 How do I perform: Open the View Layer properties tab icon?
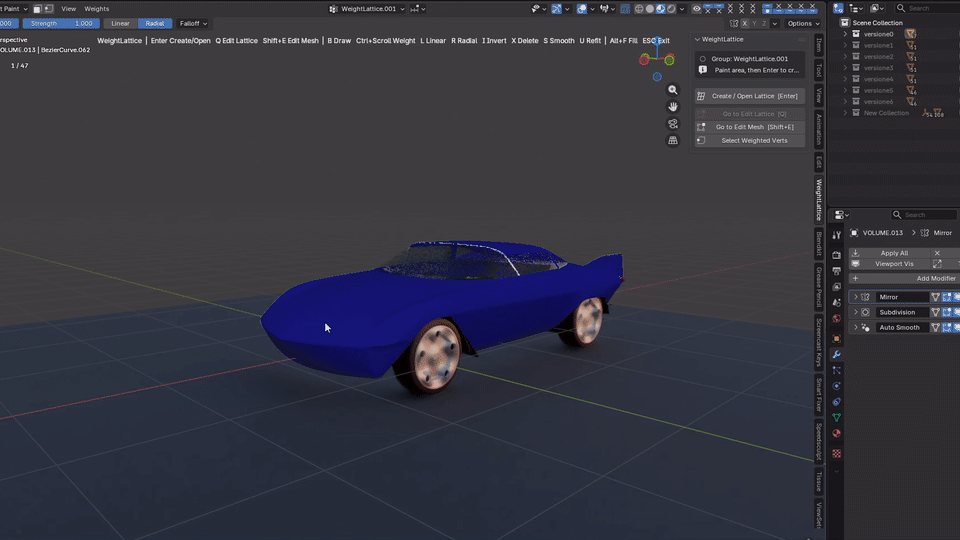coord(836,287)
